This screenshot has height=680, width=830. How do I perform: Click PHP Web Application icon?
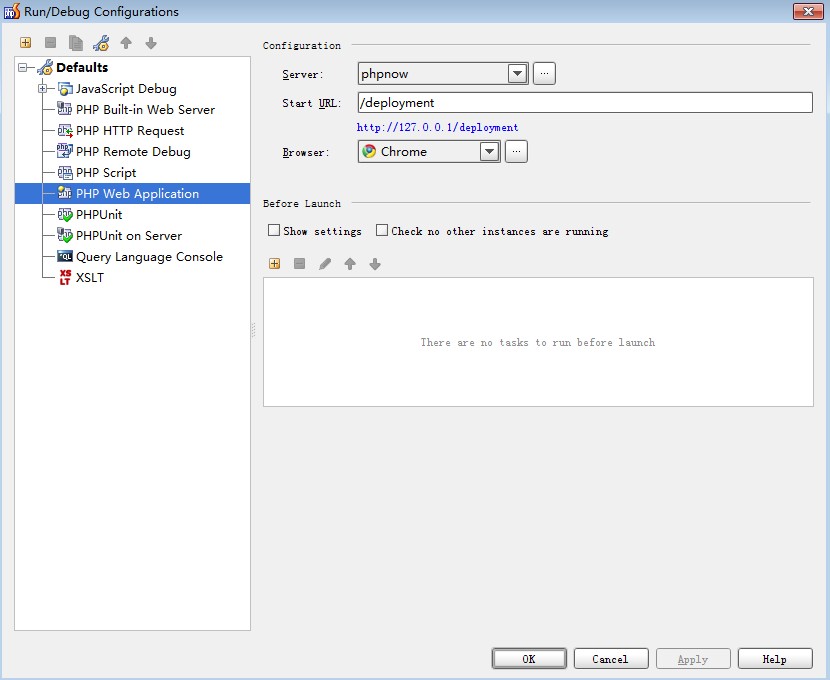pos(65,193)
